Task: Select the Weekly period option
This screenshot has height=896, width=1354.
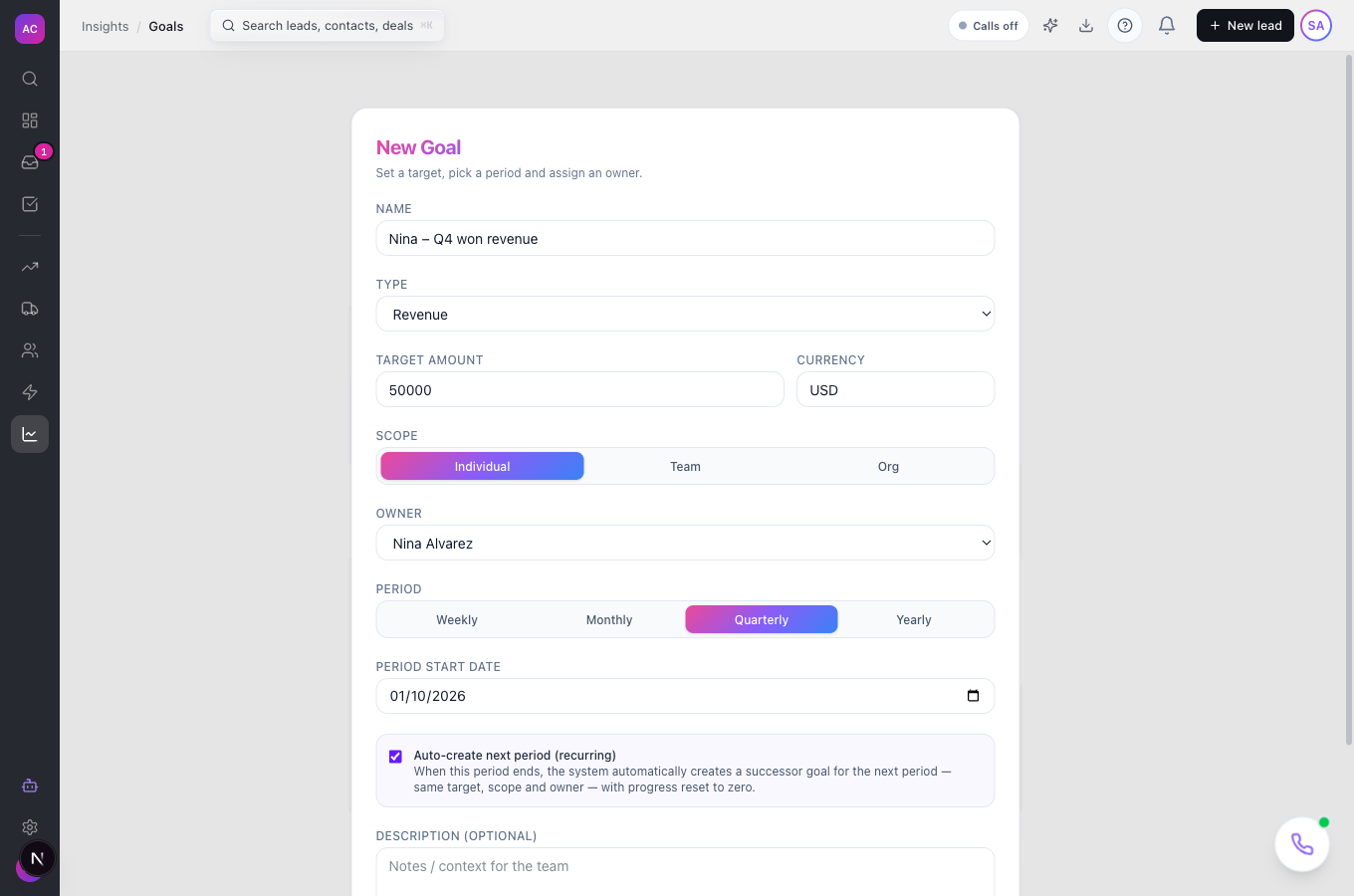Action: coord(457,619)
